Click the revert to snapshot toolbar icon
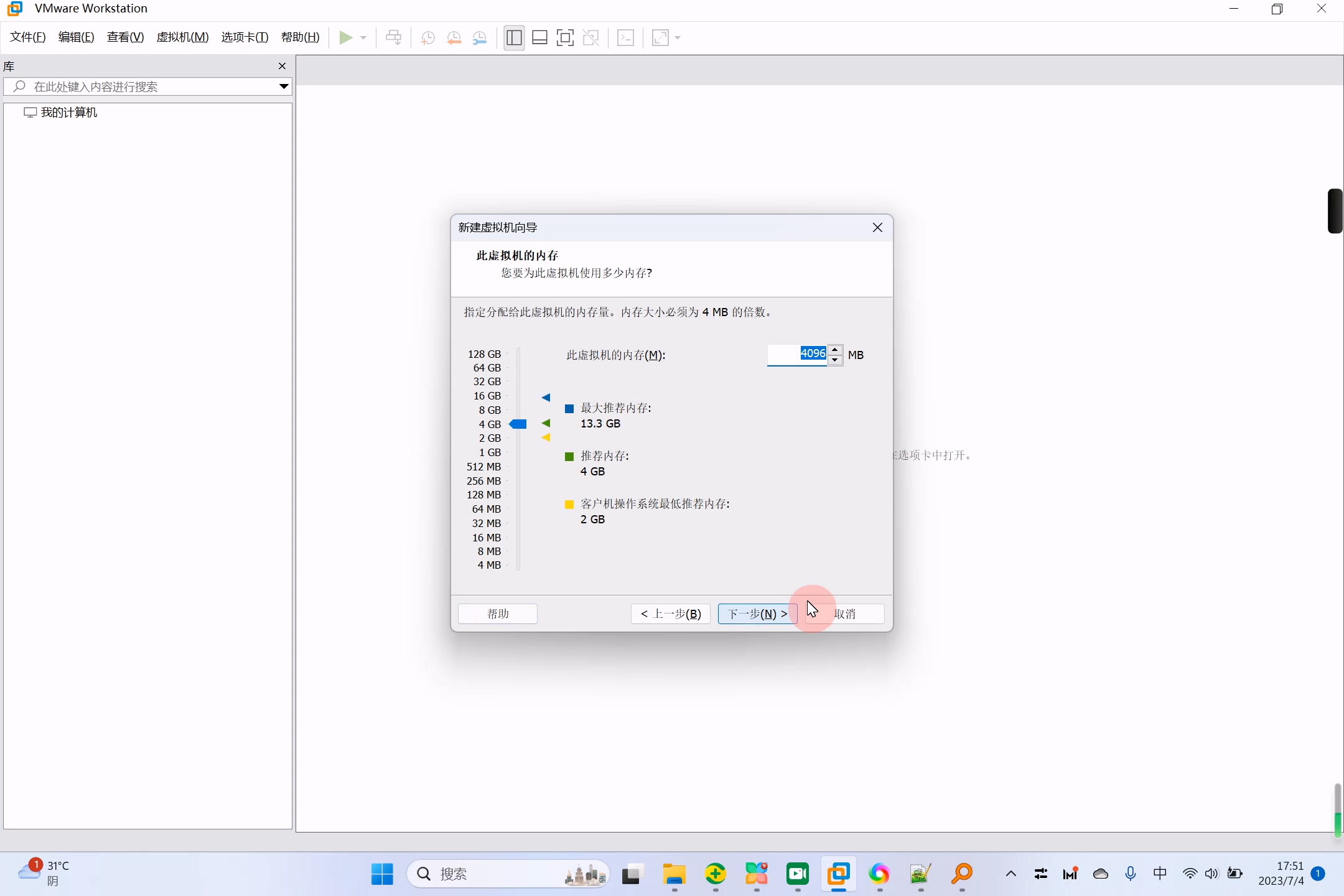1344x896 pixels. click(x=454, y=38)
